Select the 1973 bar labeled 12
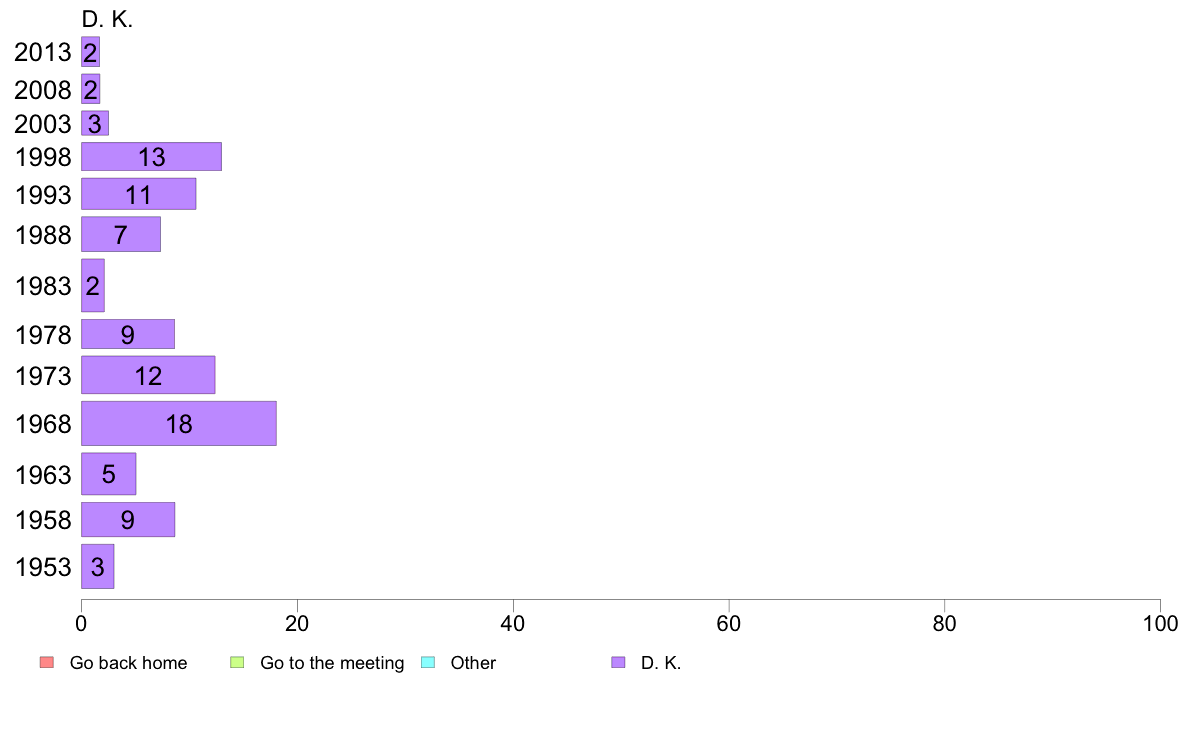 (x=148, y=375)
